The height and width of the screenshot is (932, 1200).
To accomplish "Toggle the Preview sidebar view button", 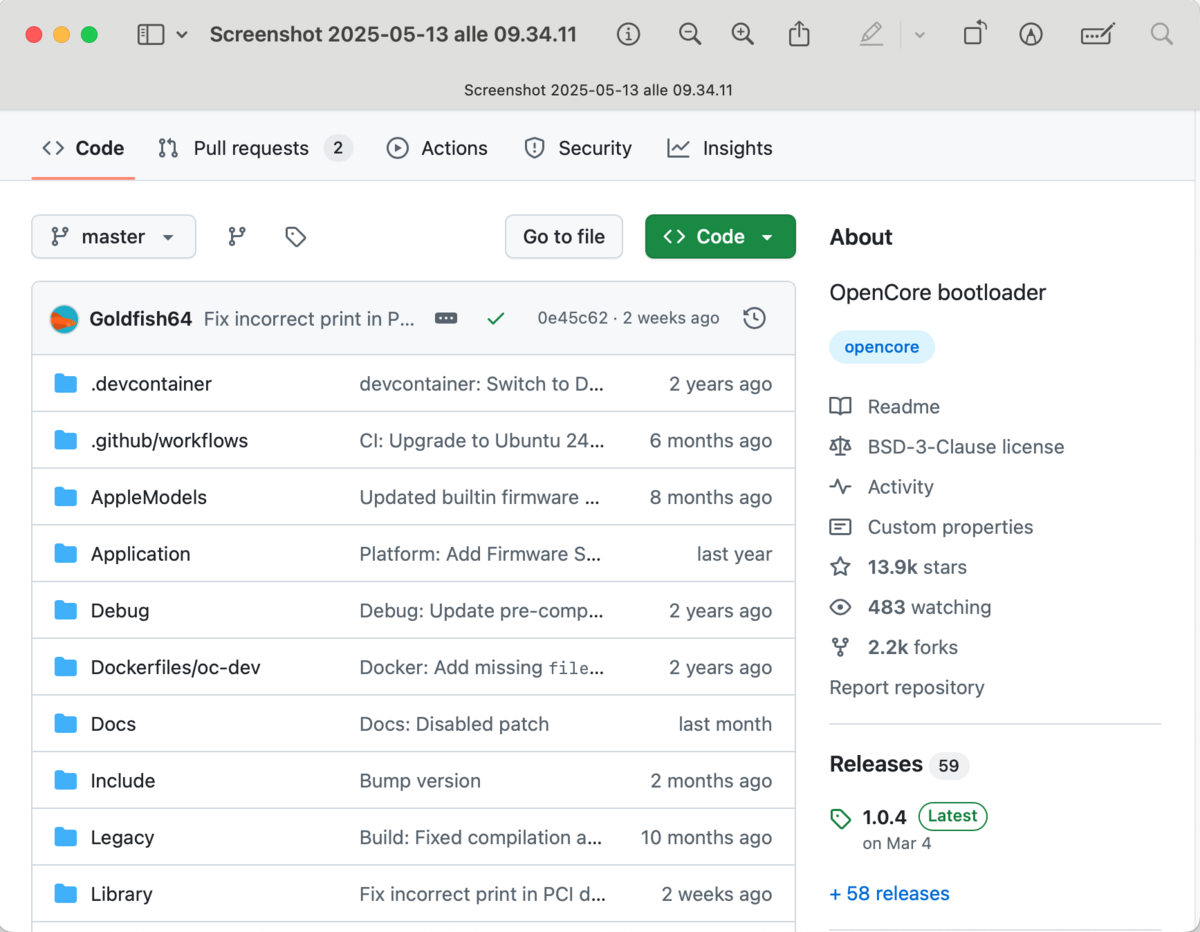I will [x=150, y=35].
